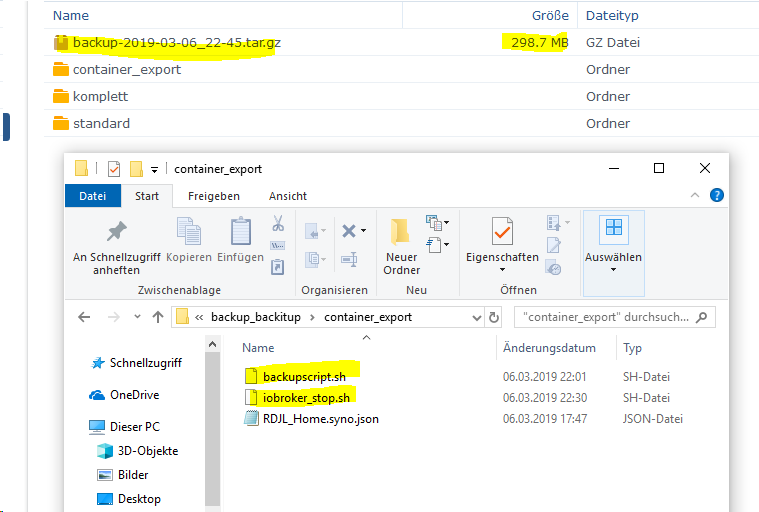
Task: Click the delete X icon
Action: pyautogui.click(x=349, y=231)
